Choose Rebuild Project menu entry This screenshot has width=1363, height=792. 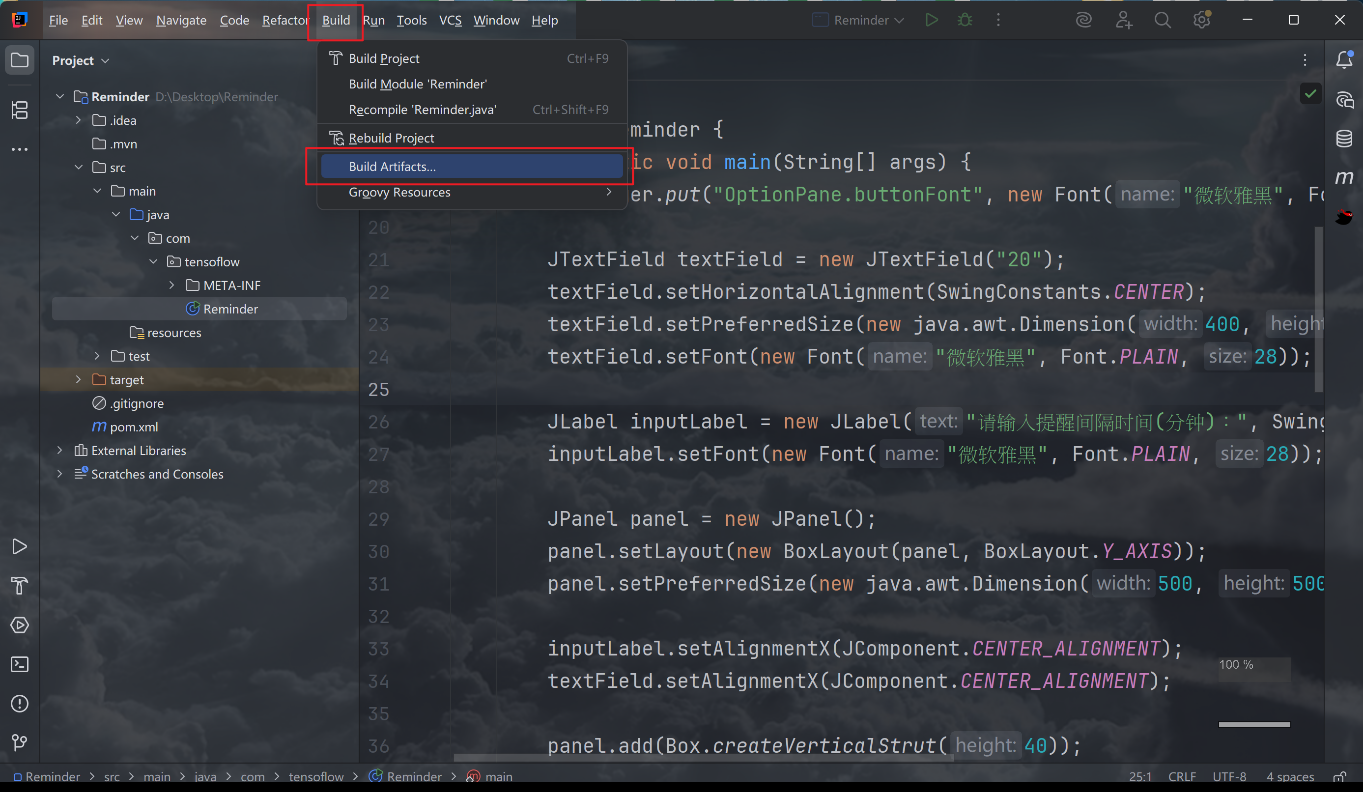coord(391,138)
